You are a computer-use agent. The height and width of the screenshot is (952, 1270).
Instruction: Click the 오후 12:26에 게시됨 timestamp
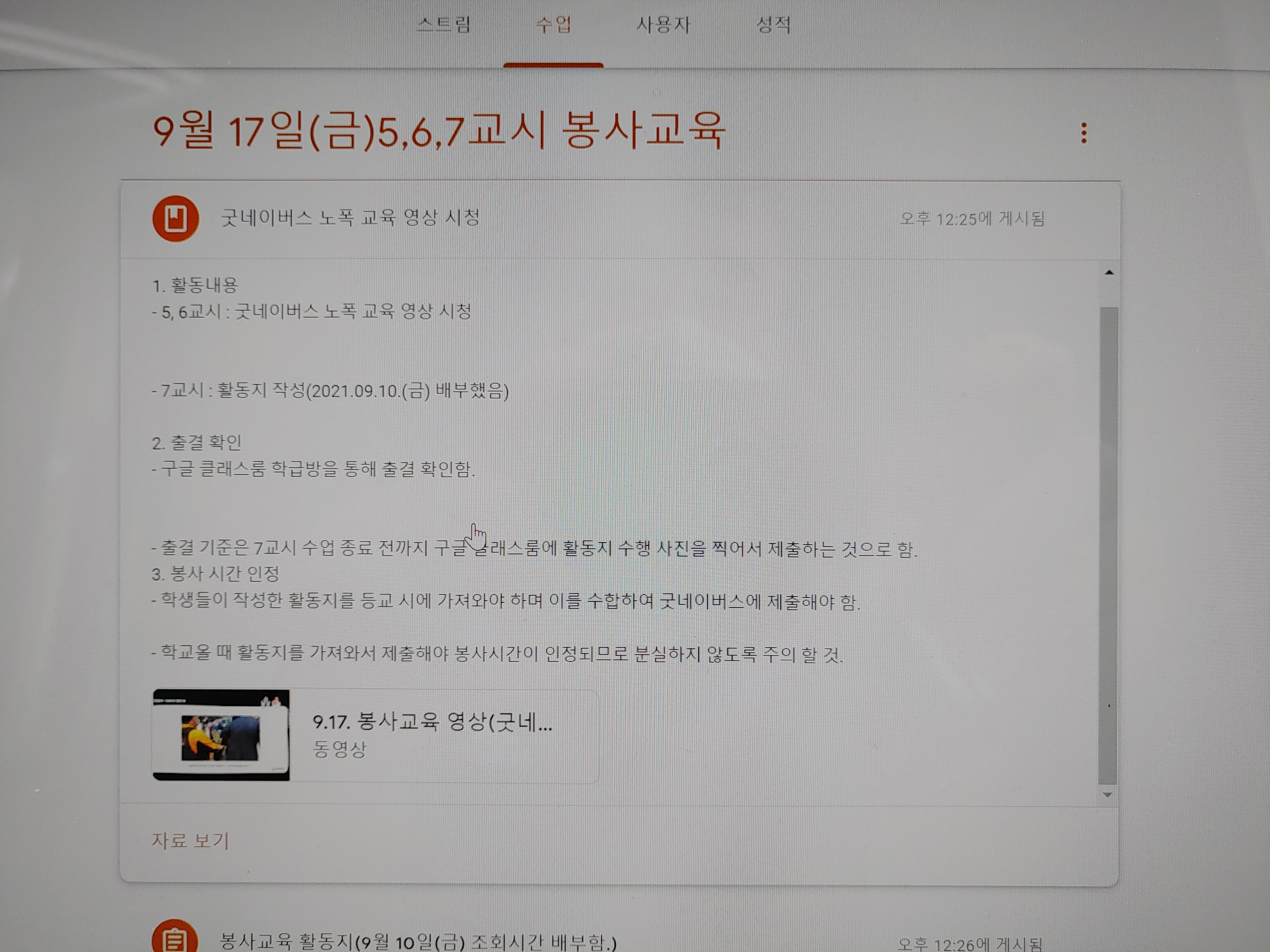[x=970, y=944]
